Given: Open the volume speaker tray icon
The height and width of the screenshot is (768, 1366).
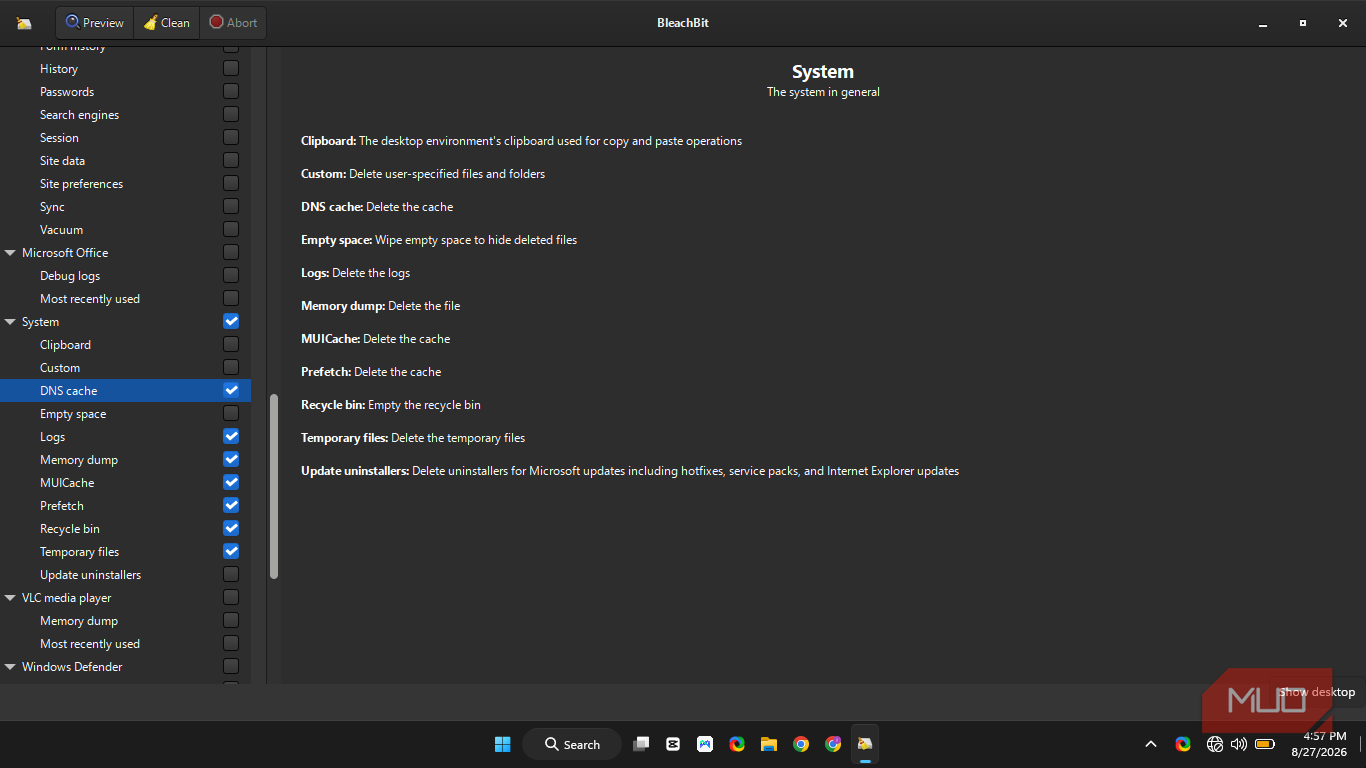Looking at the screenshot, I should 1239,744.
